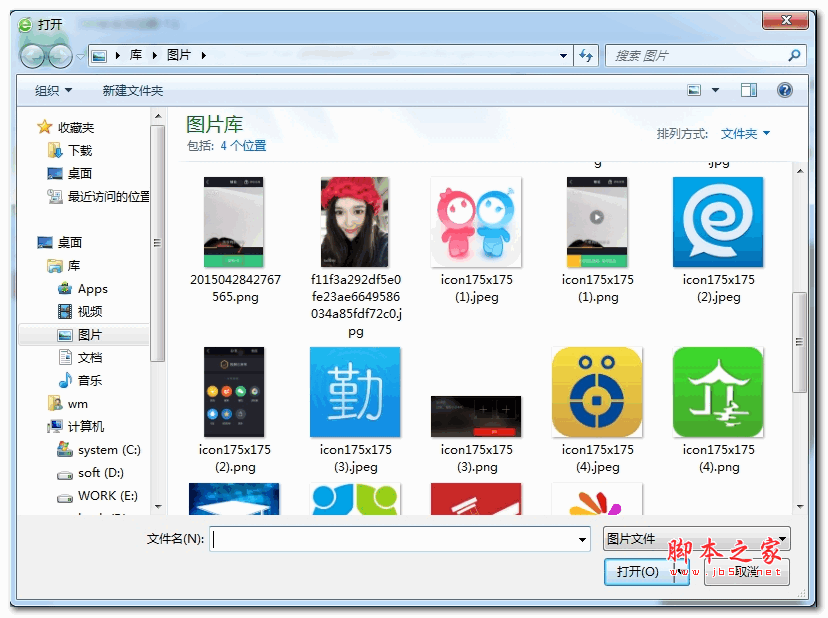Click the file list scroll-up arrow

coord(800,171)
